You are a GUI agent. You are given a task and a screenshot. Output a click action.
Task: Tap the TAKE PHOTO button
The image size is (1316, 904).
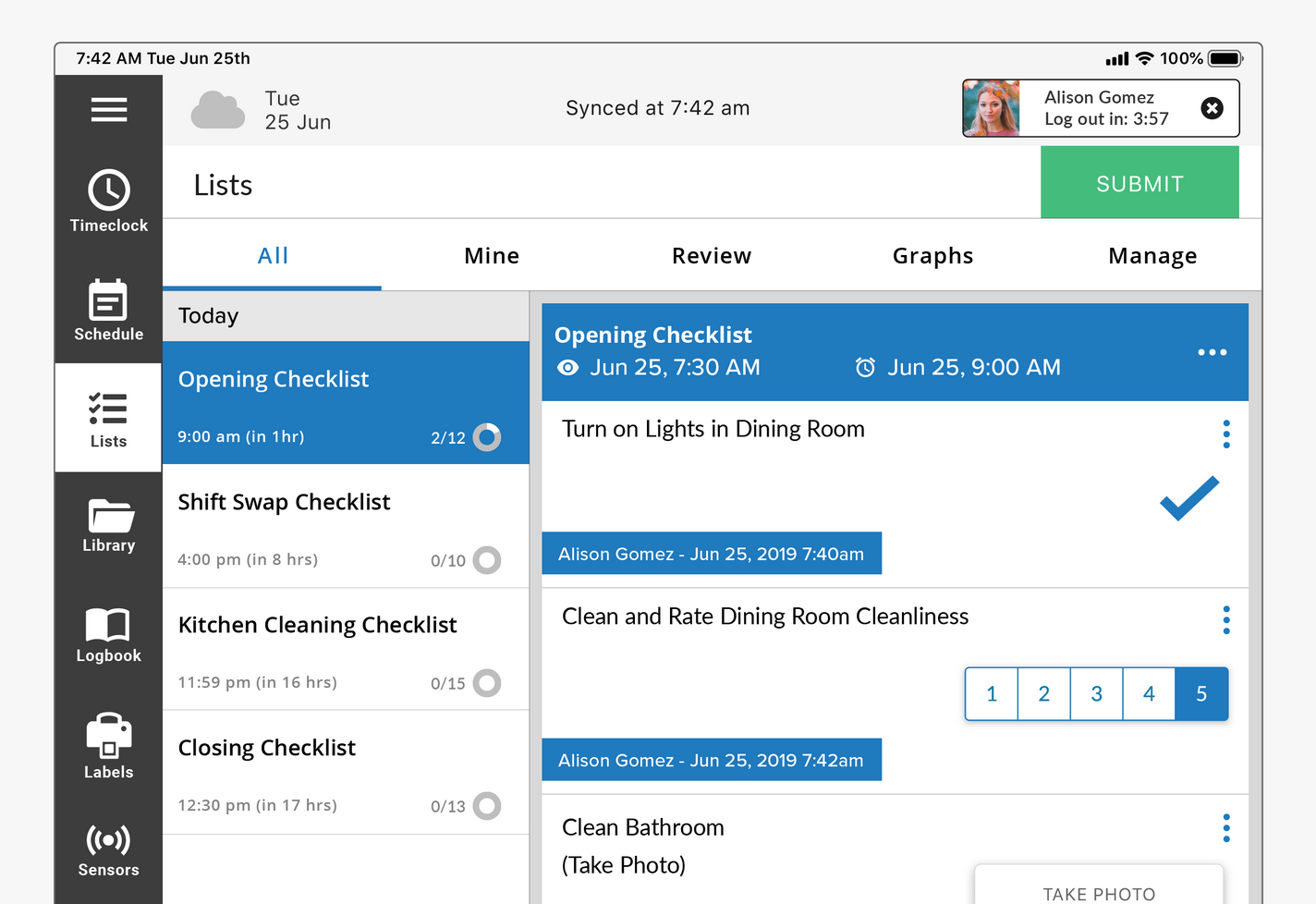[1099, 889]
